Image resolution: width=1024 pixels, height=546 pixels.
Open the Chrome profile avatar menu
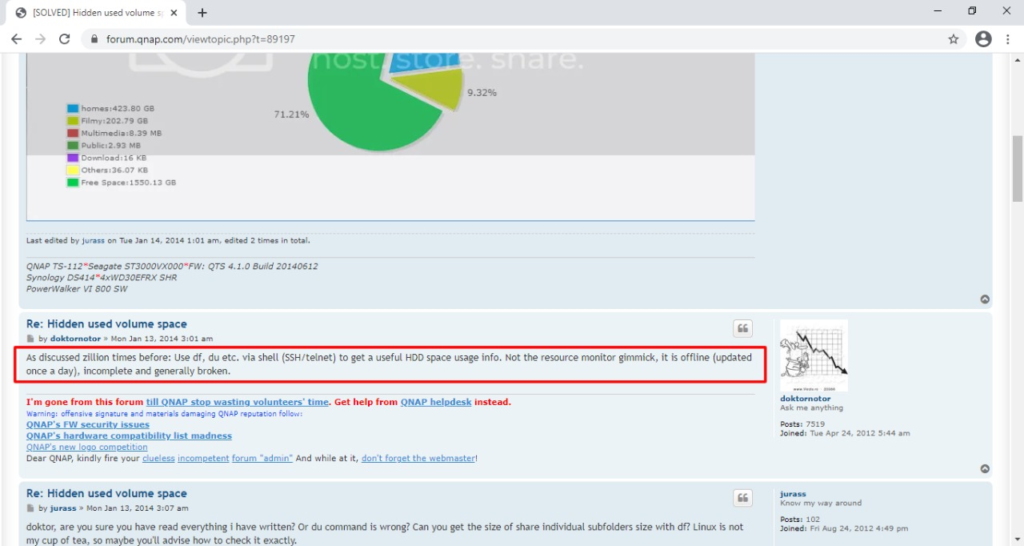click(983, 39)
